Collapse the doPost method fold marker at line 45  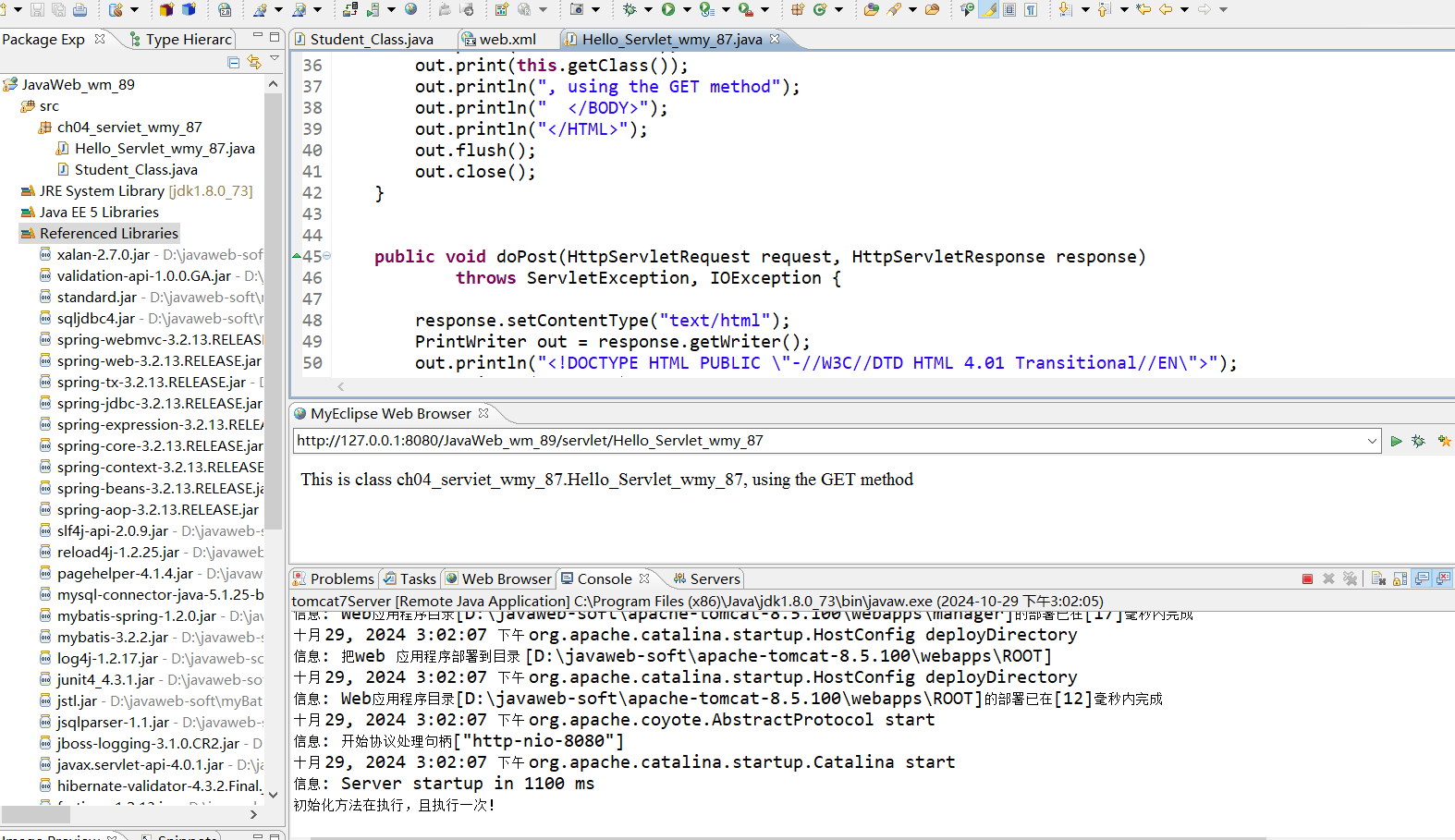click(x=326, y=257)
